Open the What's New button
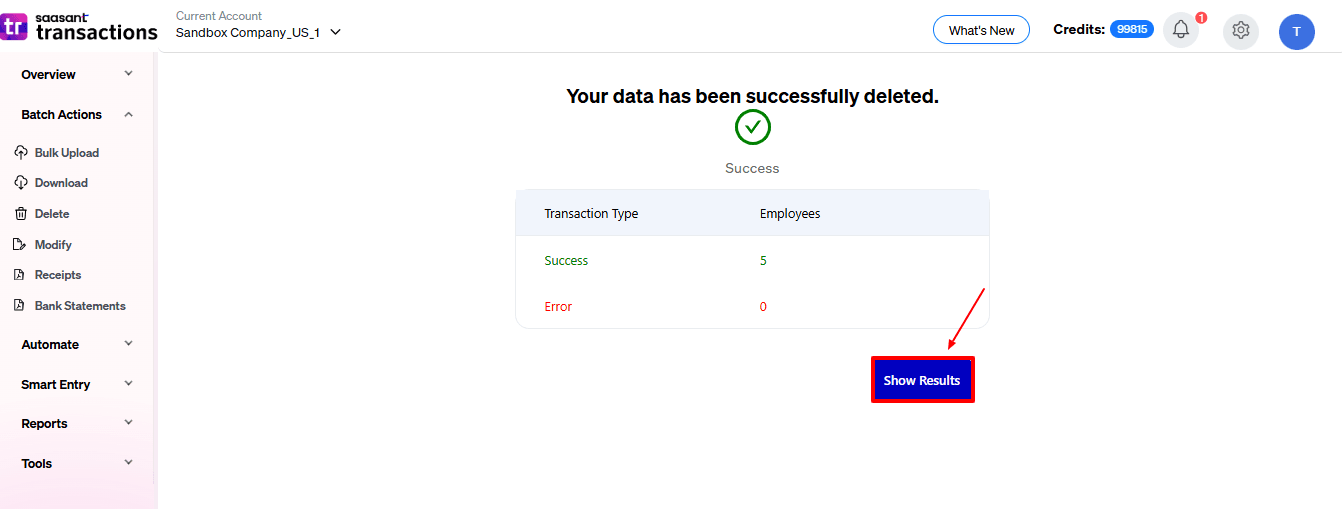The height and width of the screenshot is (509, 1342). (981, 30)
